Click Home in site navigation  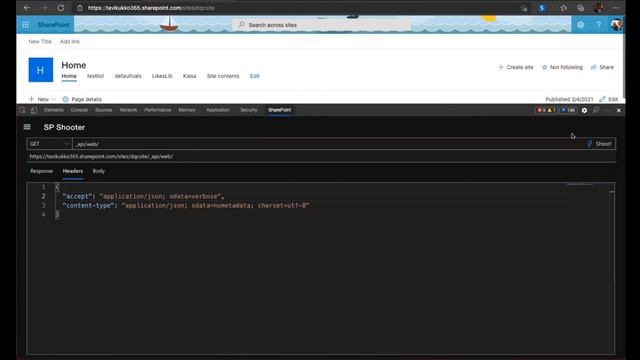[69, 76]
